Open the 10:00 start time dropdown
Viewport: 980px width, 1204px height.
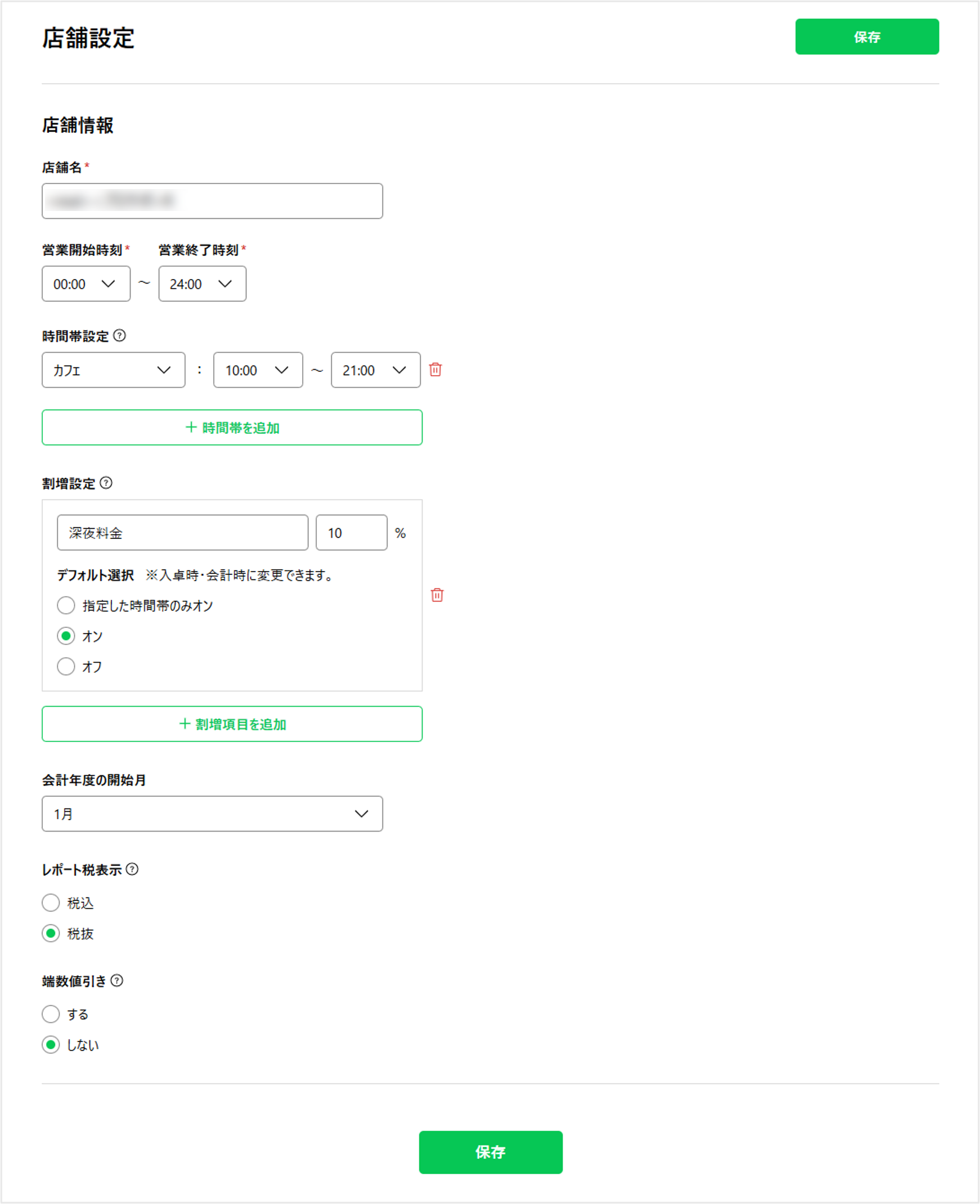click(x=258, y=370)
